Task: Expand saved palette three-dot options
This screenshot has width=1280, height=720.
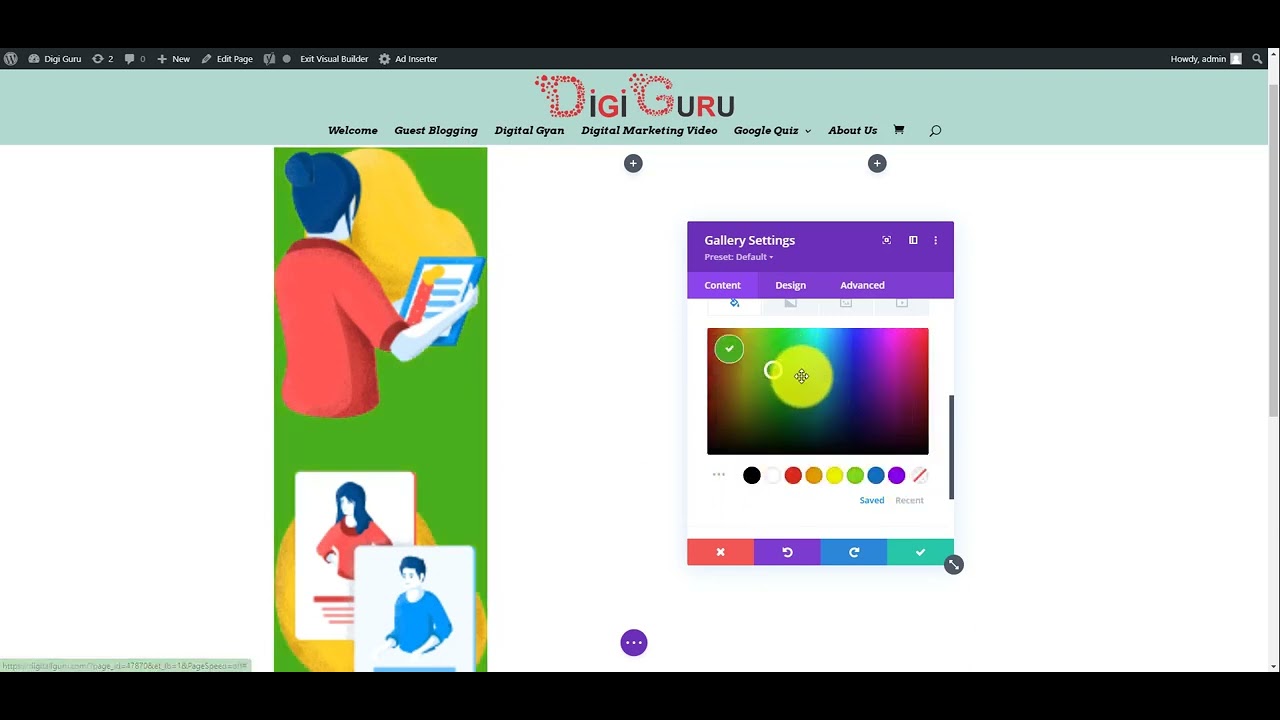Action: tap(718, 475)
